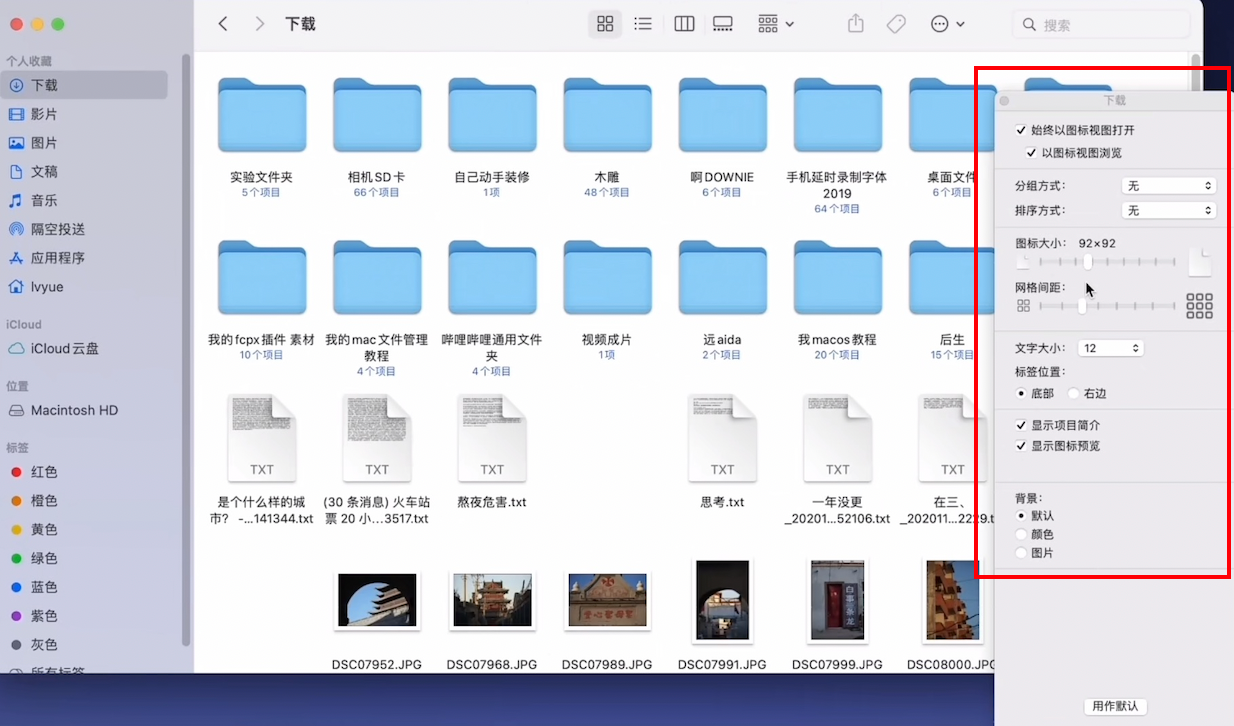Switch to gallery view in toolbar
The image size is (1234, 726).
click(x=722, y=24)
